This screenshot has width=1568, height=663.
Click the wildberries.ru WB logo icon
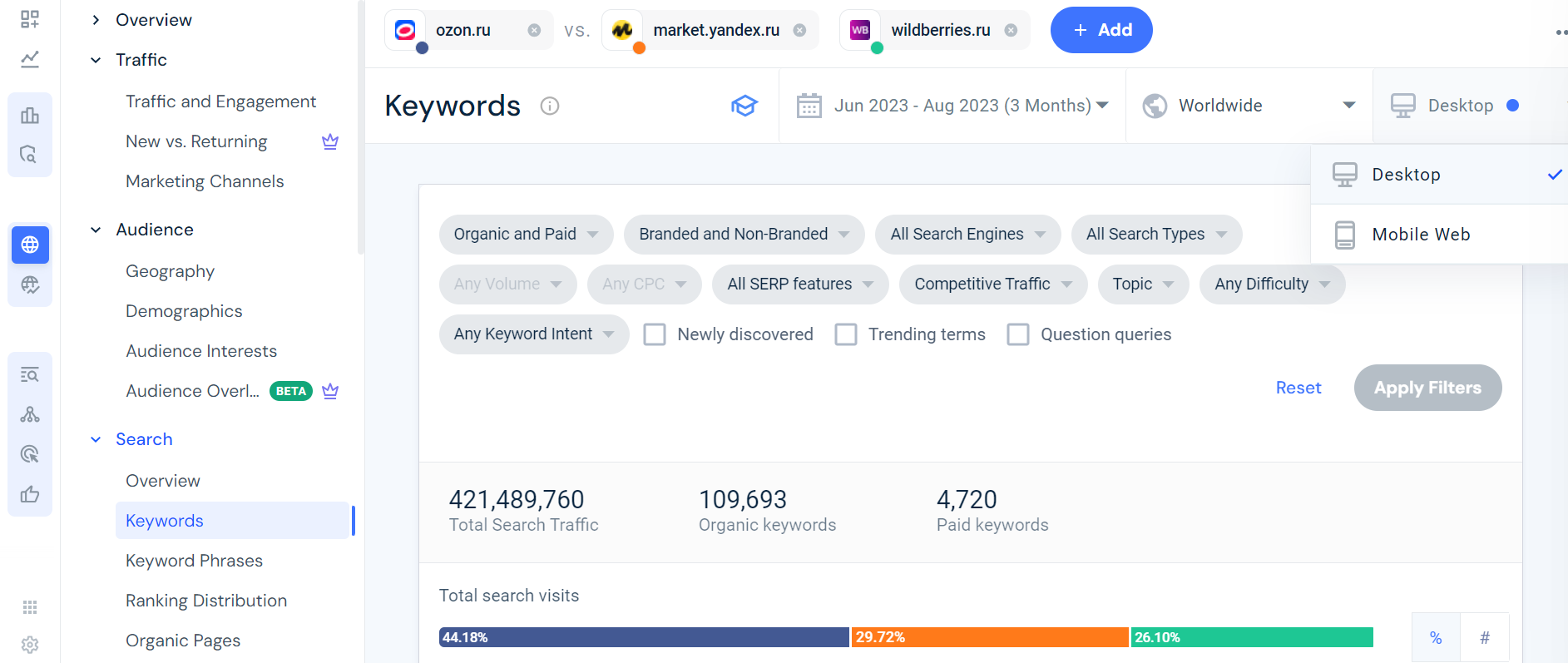pos(860,30)
